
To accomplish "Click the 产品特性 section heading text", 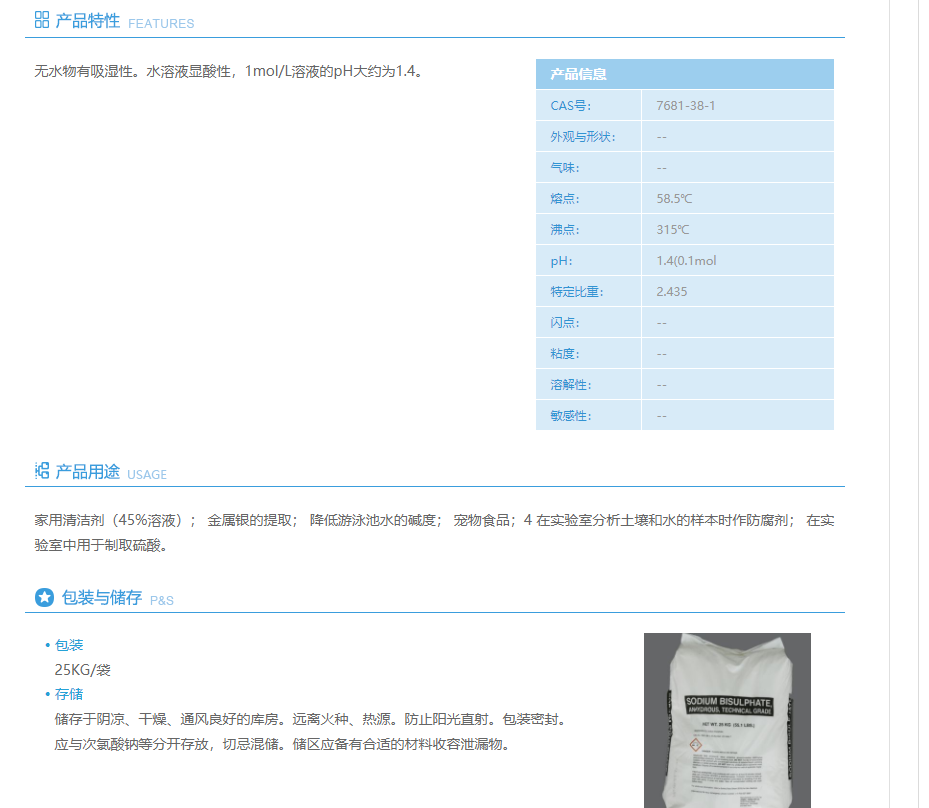I will click(x=88, y=21).
